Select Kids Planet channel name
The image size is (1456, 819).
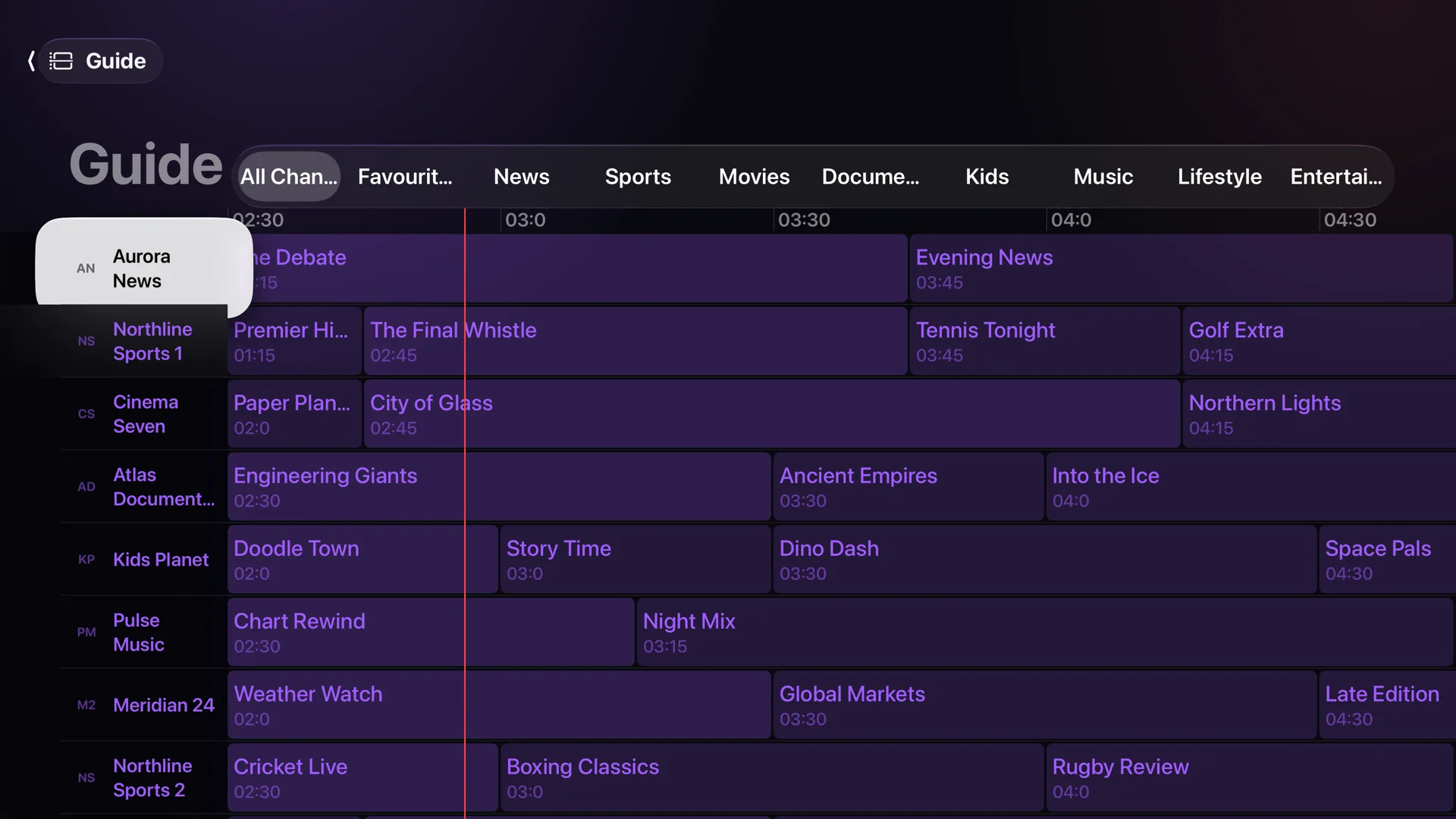(x=161, y=560)
